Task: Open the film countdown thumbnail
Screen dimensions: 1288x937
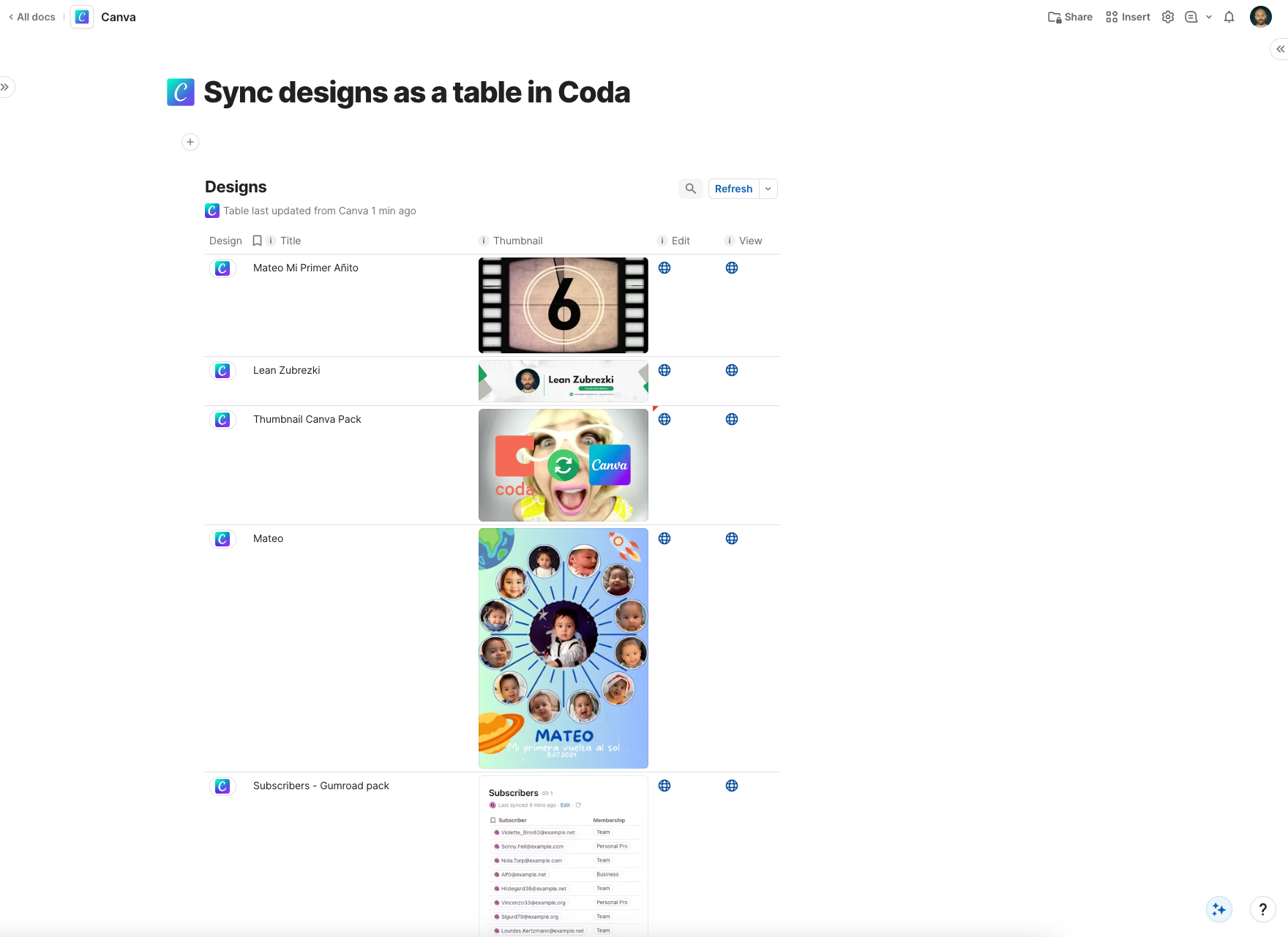Action: click(x=563, y=305)
